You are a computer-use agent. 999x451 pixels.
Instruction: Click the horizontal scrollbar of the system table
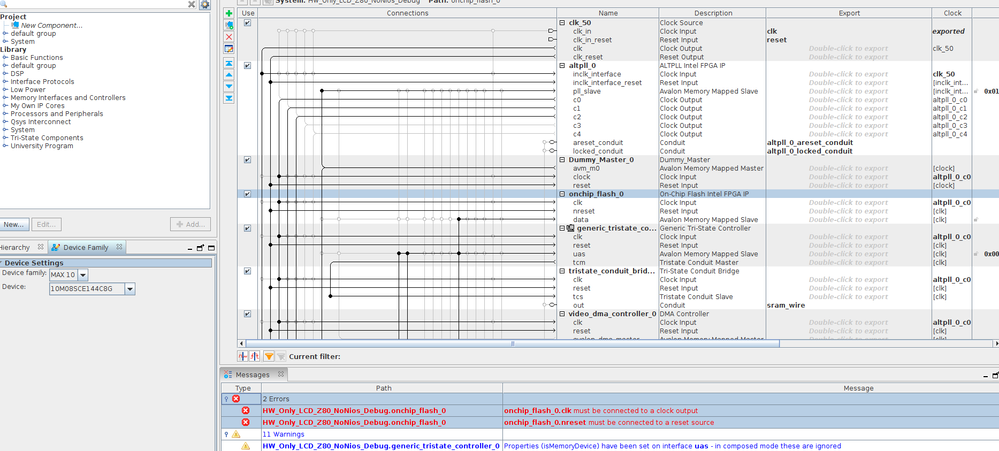512,344
